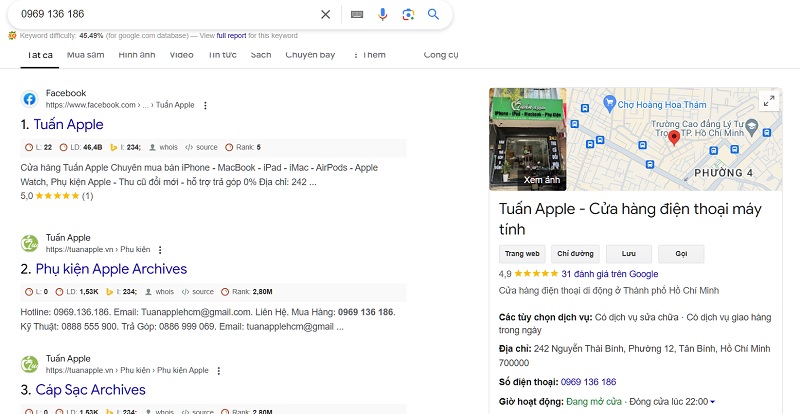Click Tuấn Apple favicon of second result
The height and width of the screenshot is (414, 800).
click(x=30, y=243)
